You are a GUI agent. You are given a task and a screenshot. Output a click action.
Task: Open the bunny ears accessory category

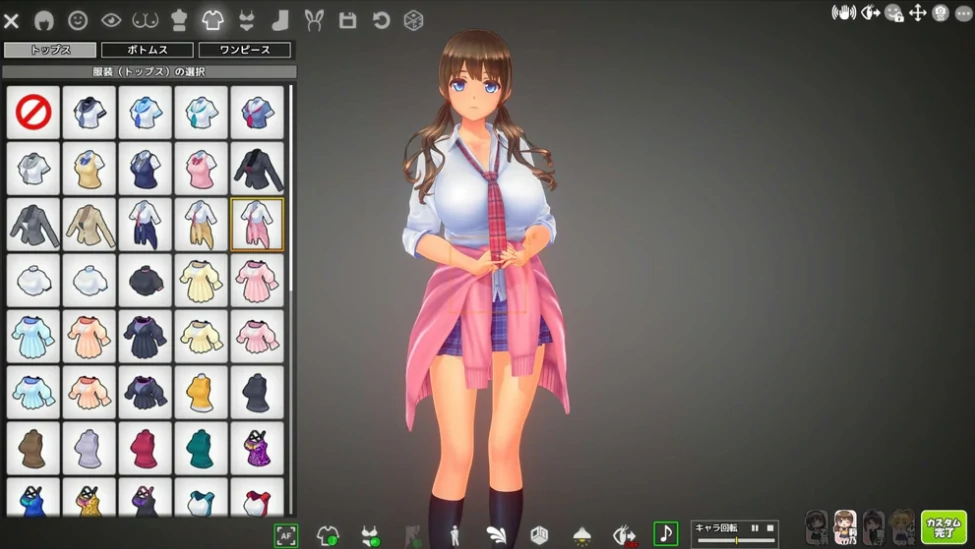click(x=315, y=21)
